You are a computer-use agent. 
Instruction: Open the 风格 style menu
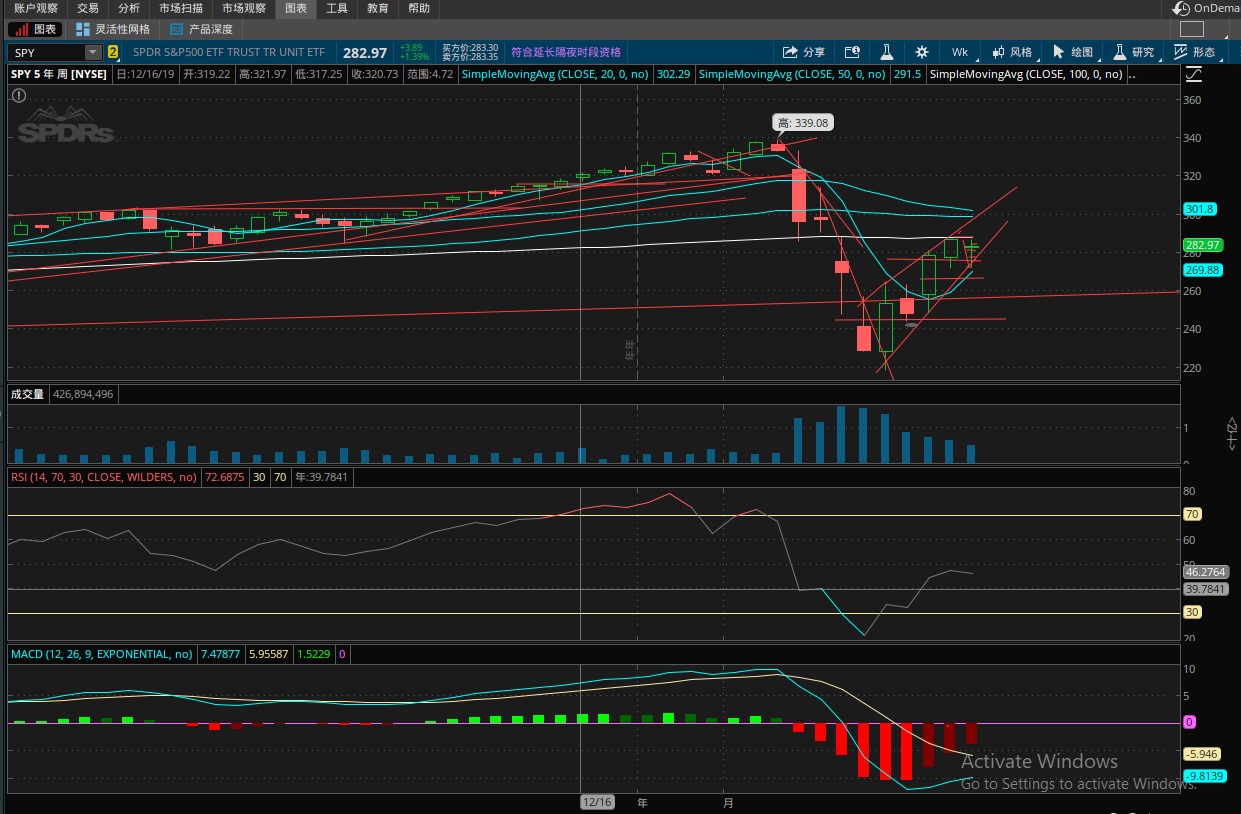[1011, 52]
